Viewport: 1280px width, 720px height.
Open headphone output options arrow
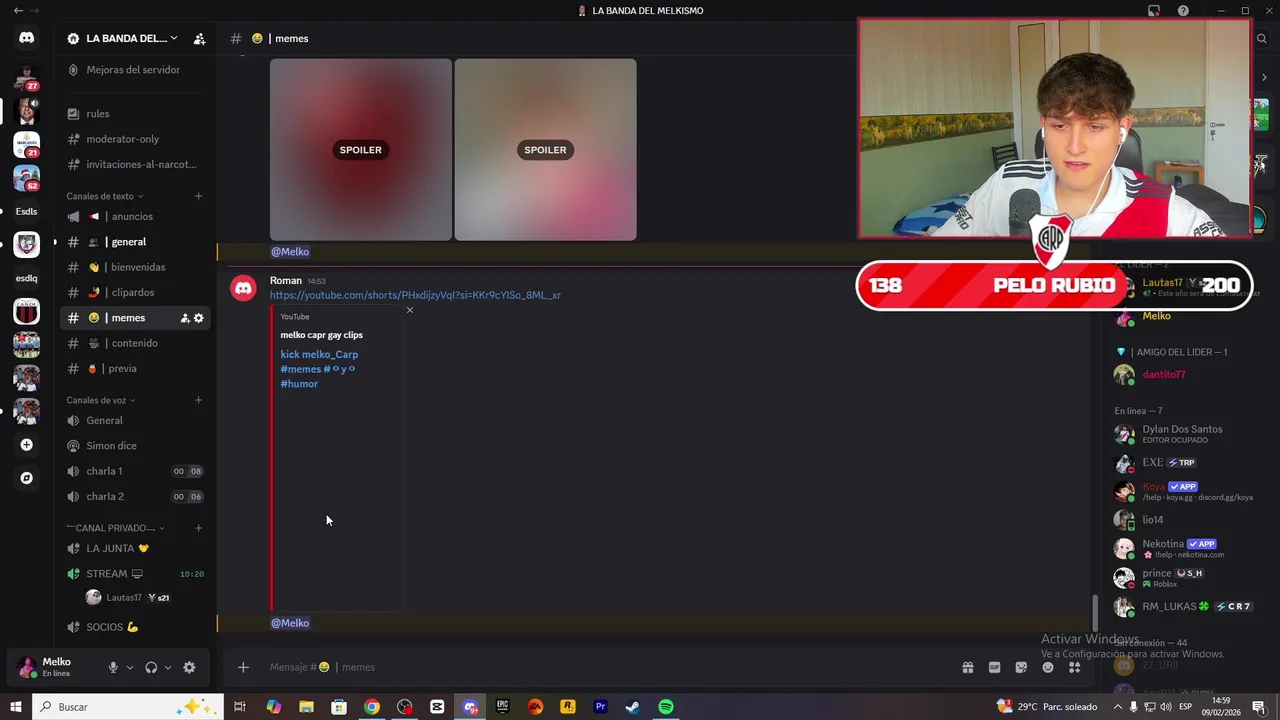click(x=168, y=667)
